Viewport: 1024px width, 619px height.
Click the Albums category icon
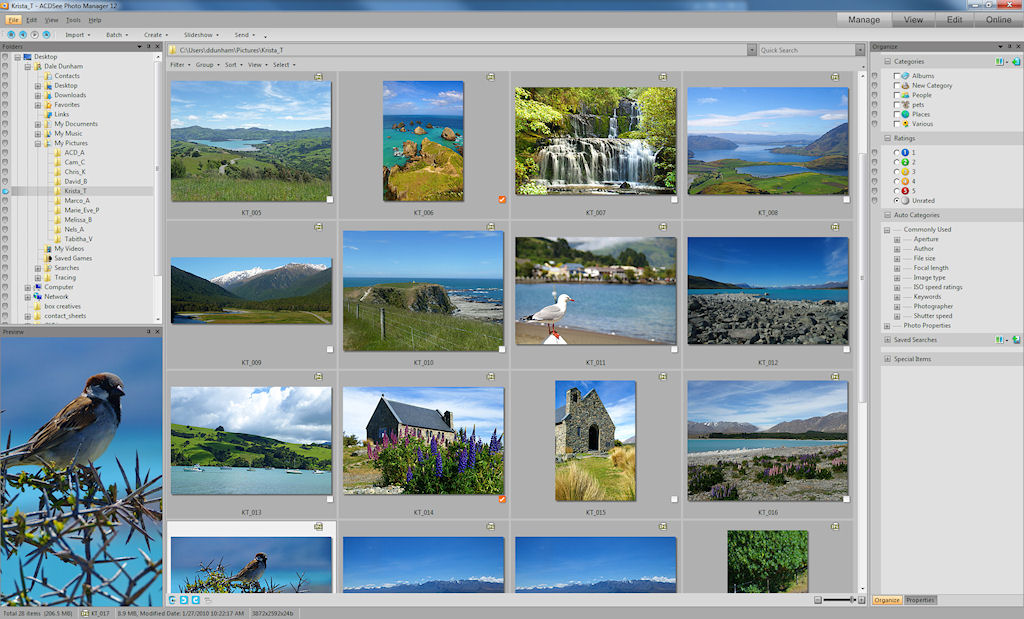(905, 76)
